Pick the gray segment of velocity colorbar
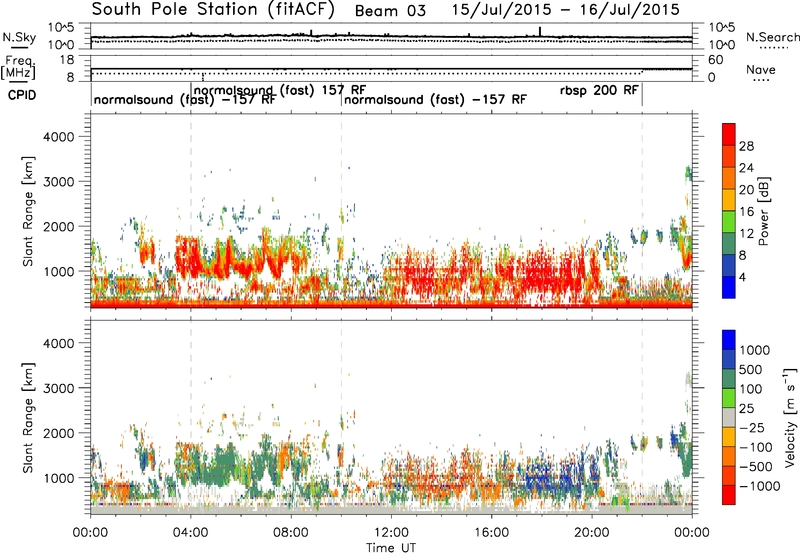 point(729,417)
